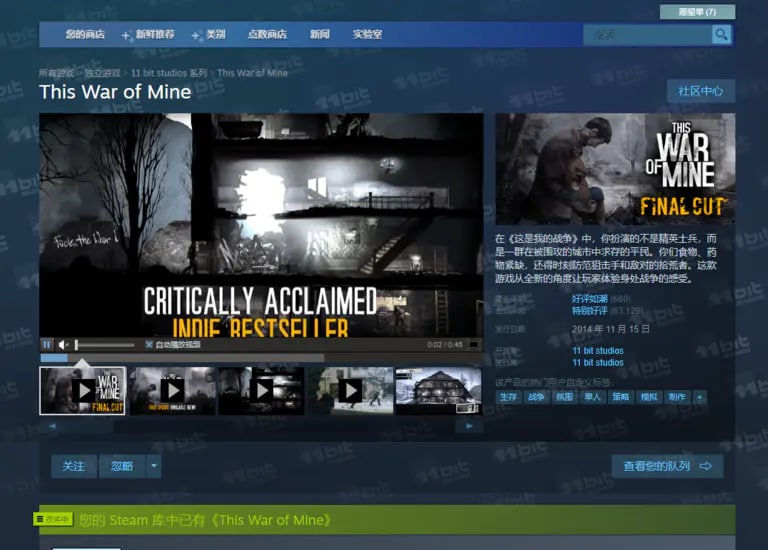Open the publisher 11 bit studios link
The image size is (768, 550).
(598, 362)
